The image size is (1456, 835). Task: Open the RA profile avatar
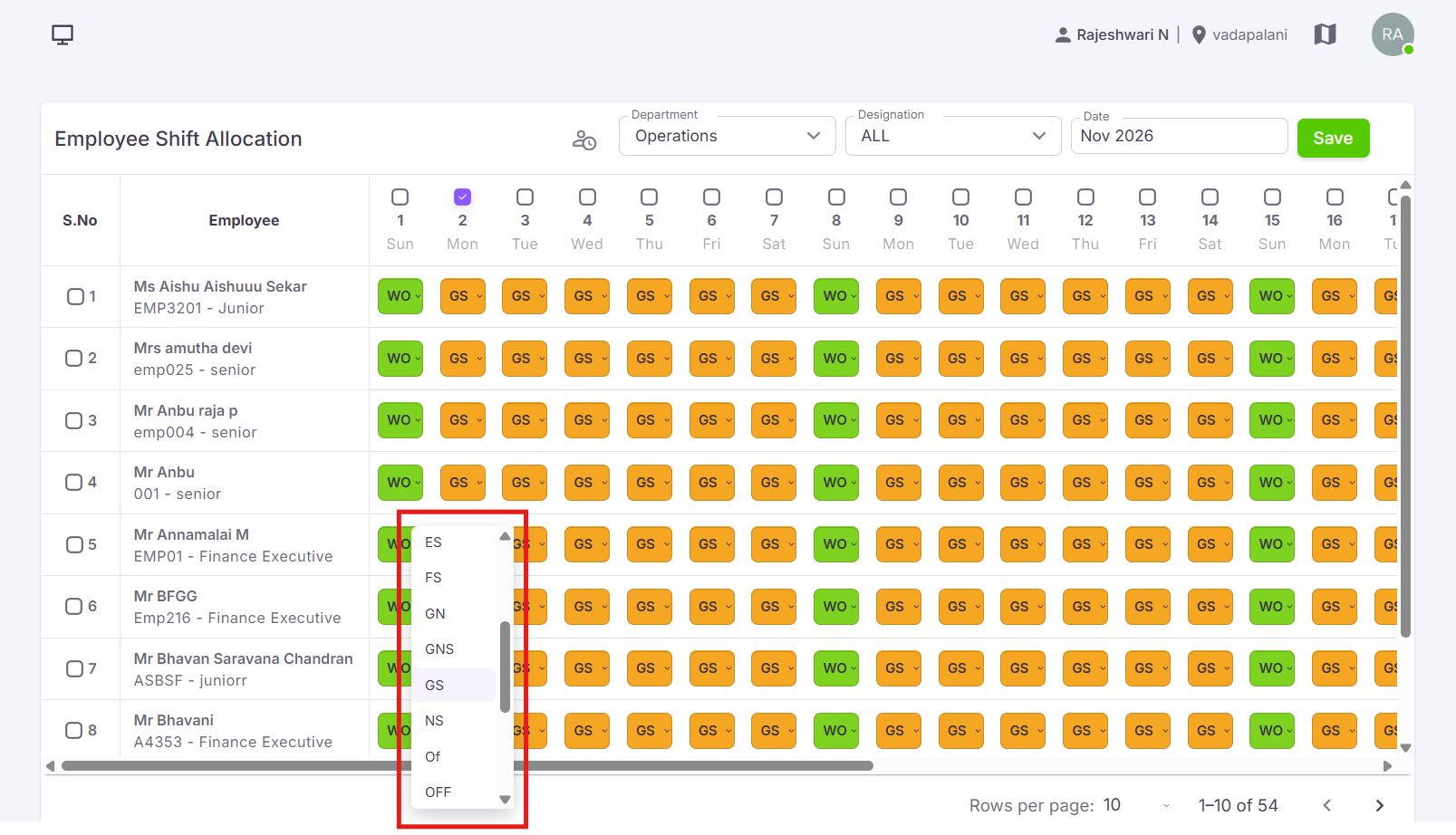pos(1393,34)
